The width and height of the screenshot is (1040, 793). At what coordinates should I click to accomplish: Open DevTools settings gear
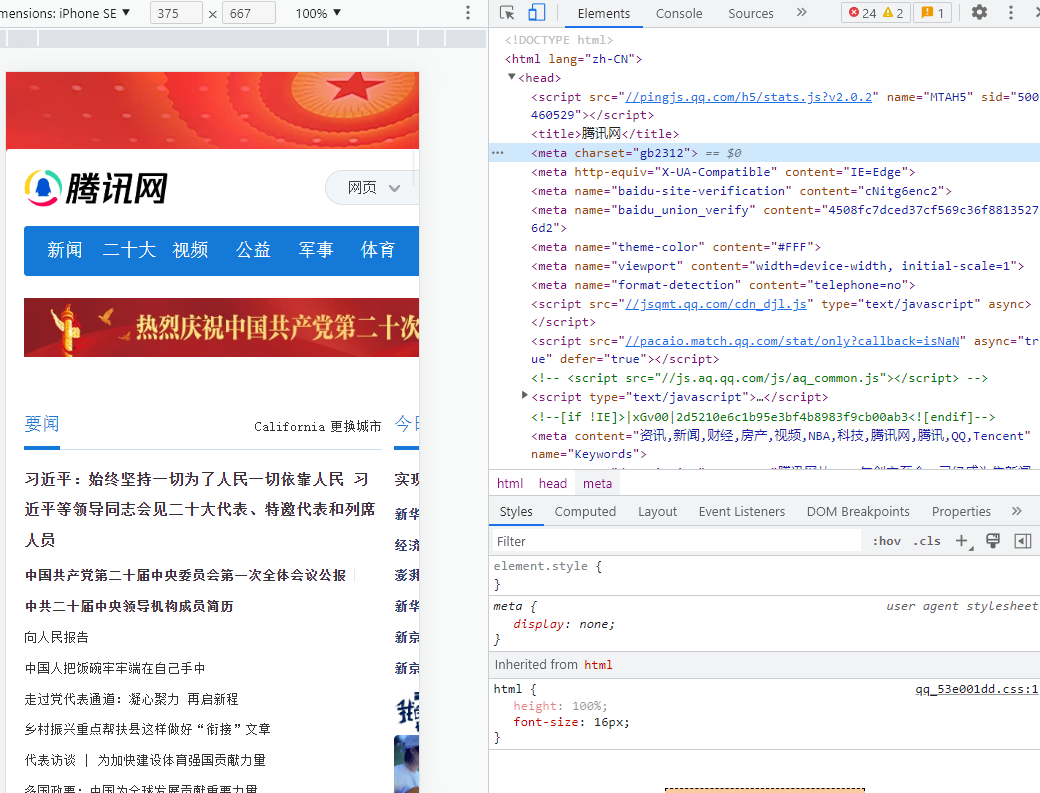coord(979,13)
